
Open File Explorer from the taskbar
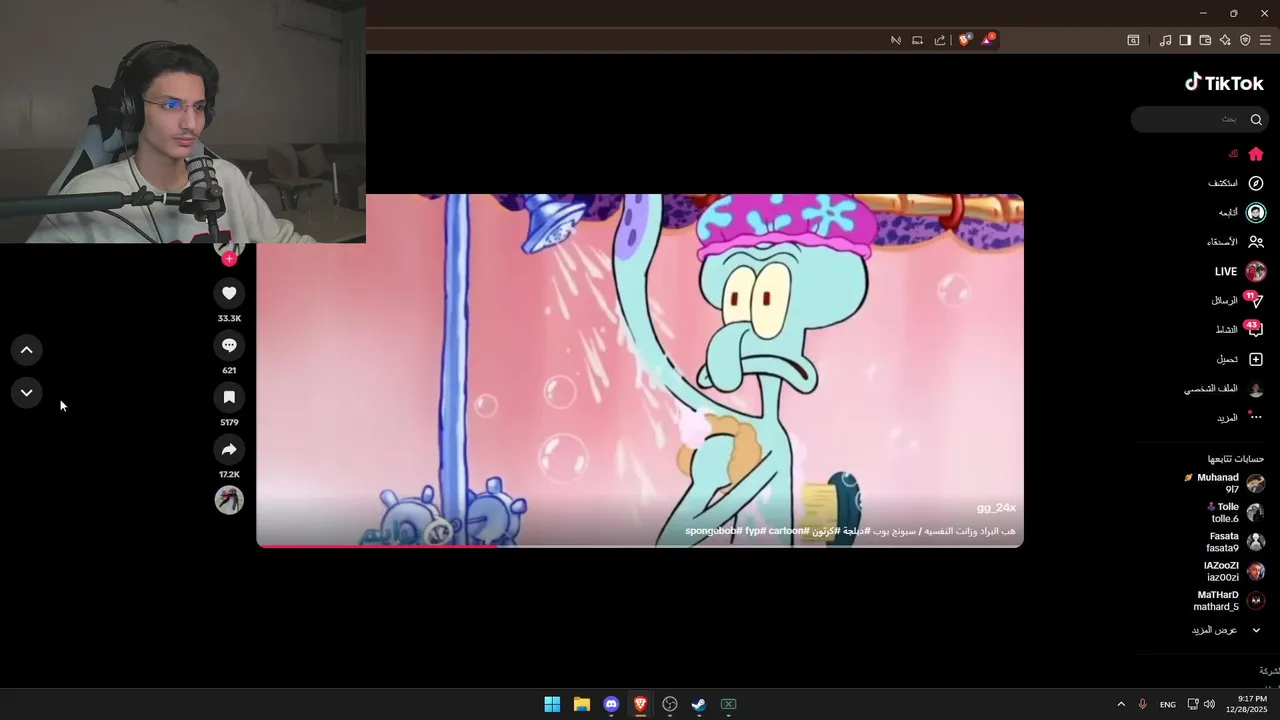point(582,704)
